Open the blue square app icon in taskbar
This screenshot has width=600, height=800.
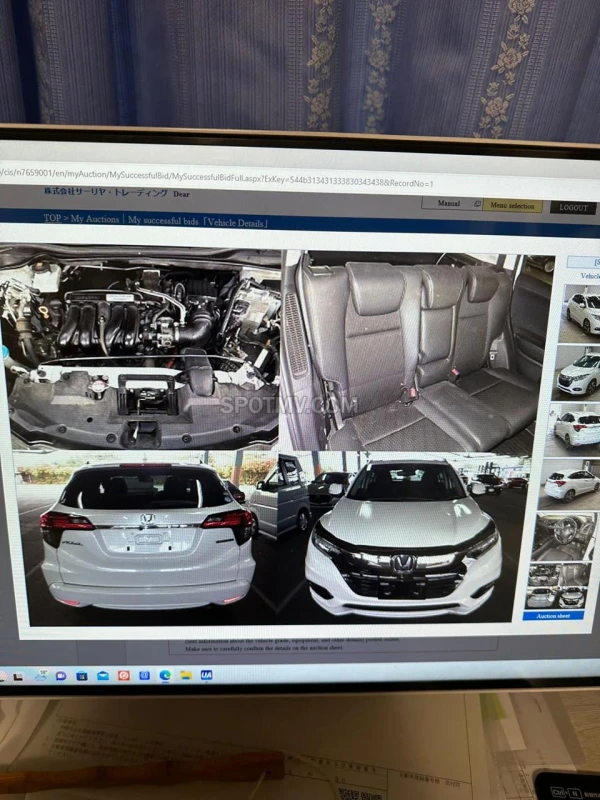[144, 676]
